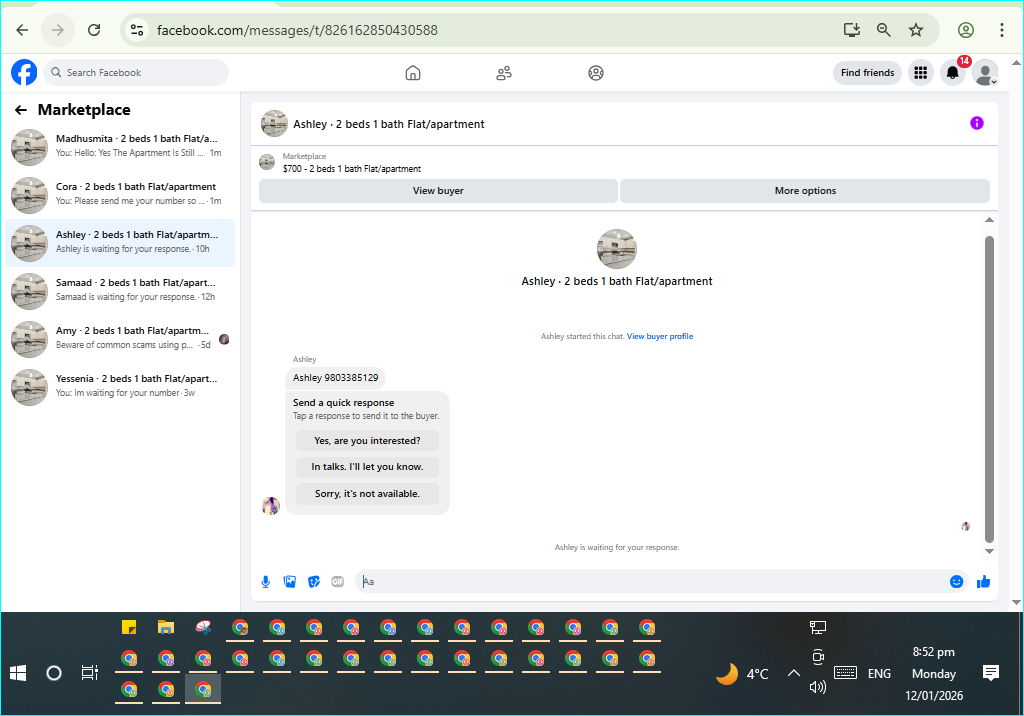
Task: Open the Facebook menu grid icon
Action: click(921, 73)
